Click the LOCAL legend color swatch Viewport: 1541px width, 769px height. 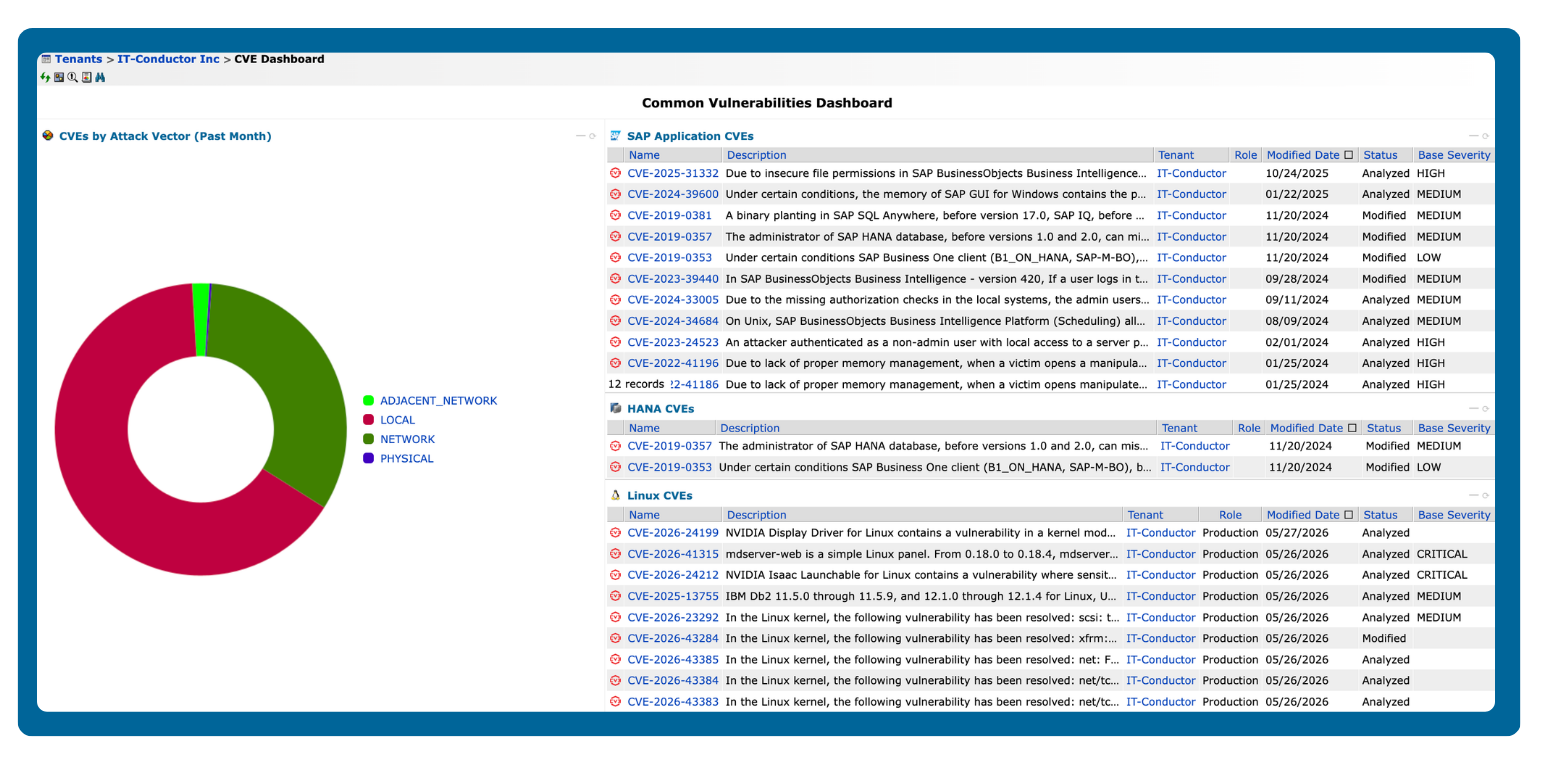click(369, 420)
